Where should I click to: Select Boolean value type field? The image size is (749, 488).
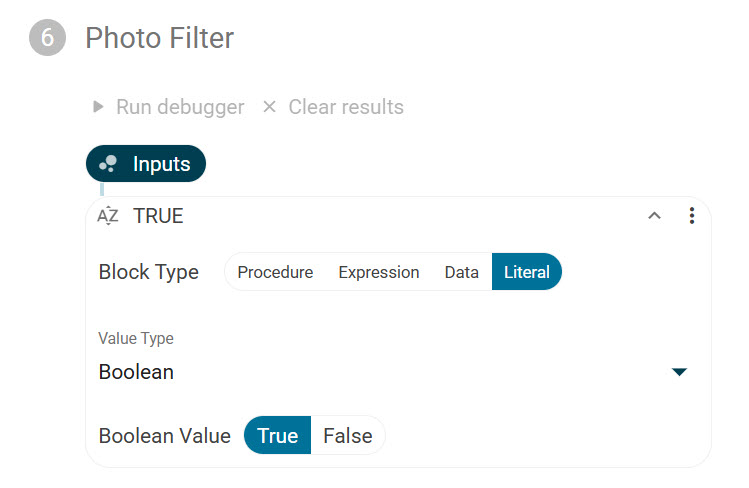[380, 372]
